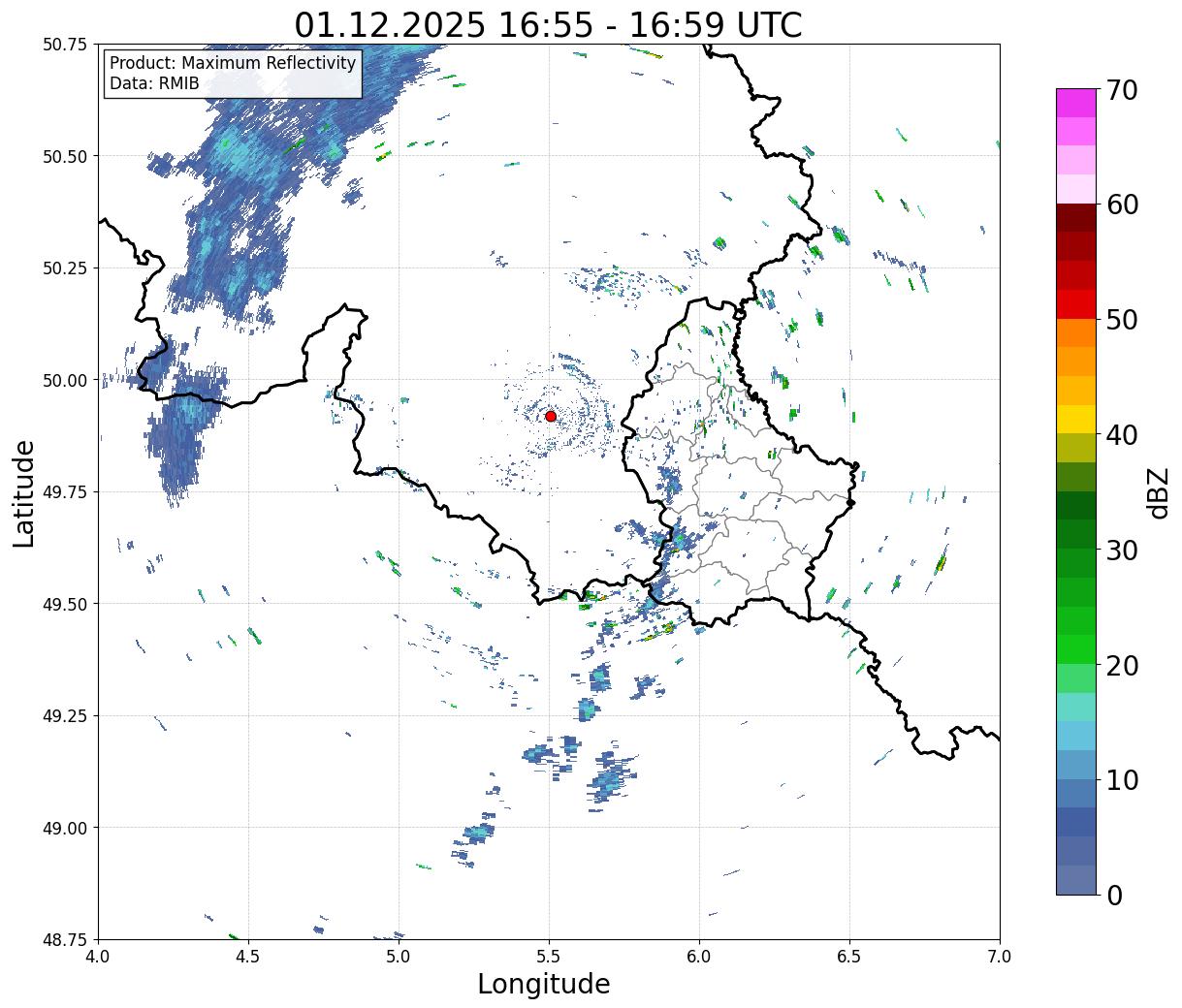This screenshot has height=1008, width=1182.
Task: Click the latitude tick label 49.25
Action: click(x=65, y=716)
